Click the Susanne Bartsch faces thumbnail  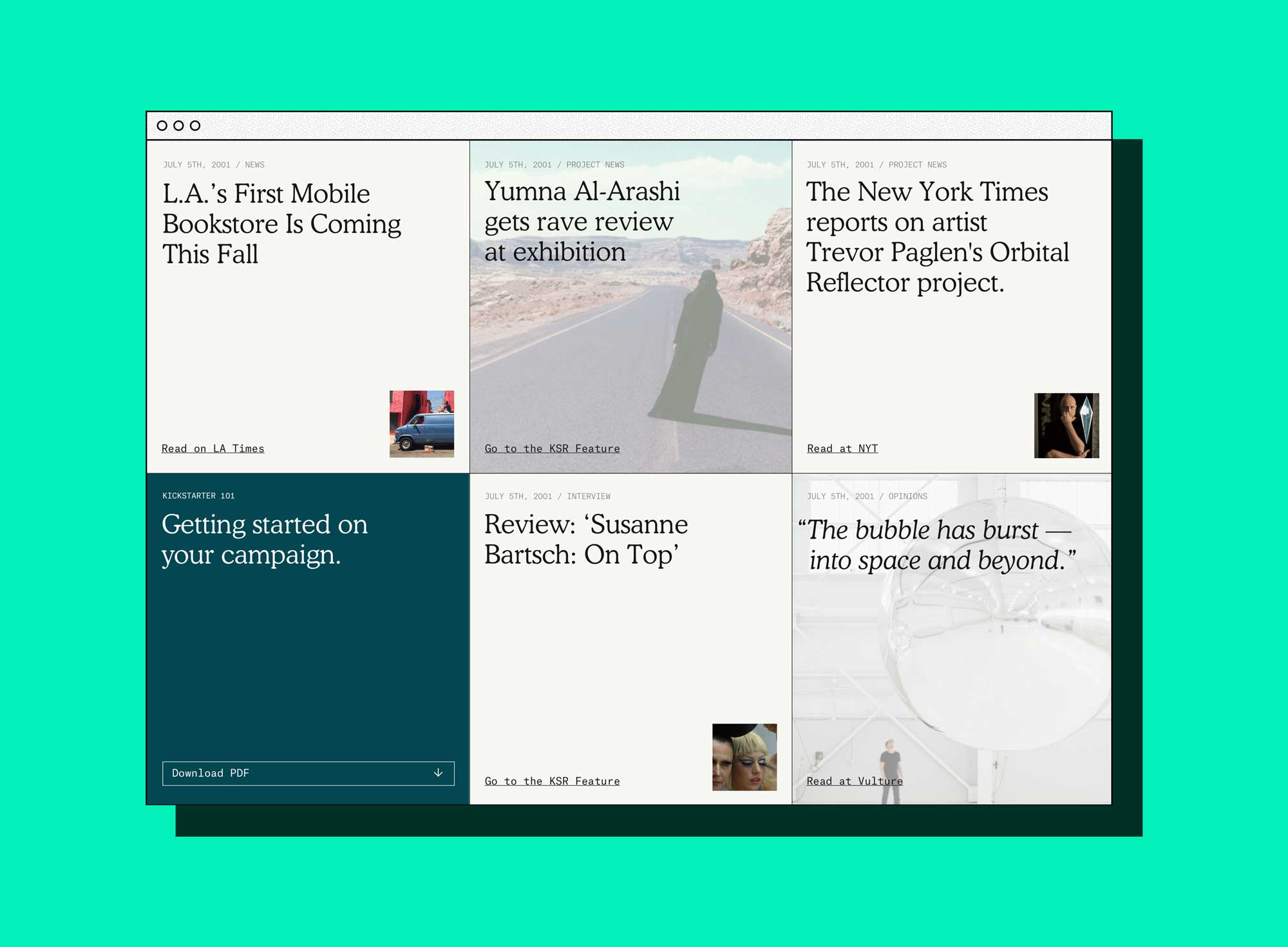[744, 757]
